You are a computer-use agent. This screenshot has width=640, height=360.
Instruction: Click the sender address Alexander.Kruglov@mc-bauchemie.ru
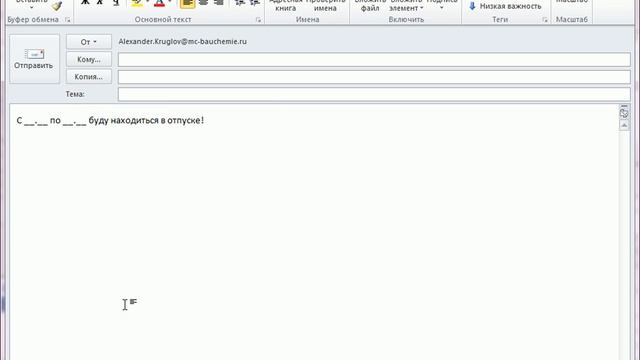(x=182, y=42)
